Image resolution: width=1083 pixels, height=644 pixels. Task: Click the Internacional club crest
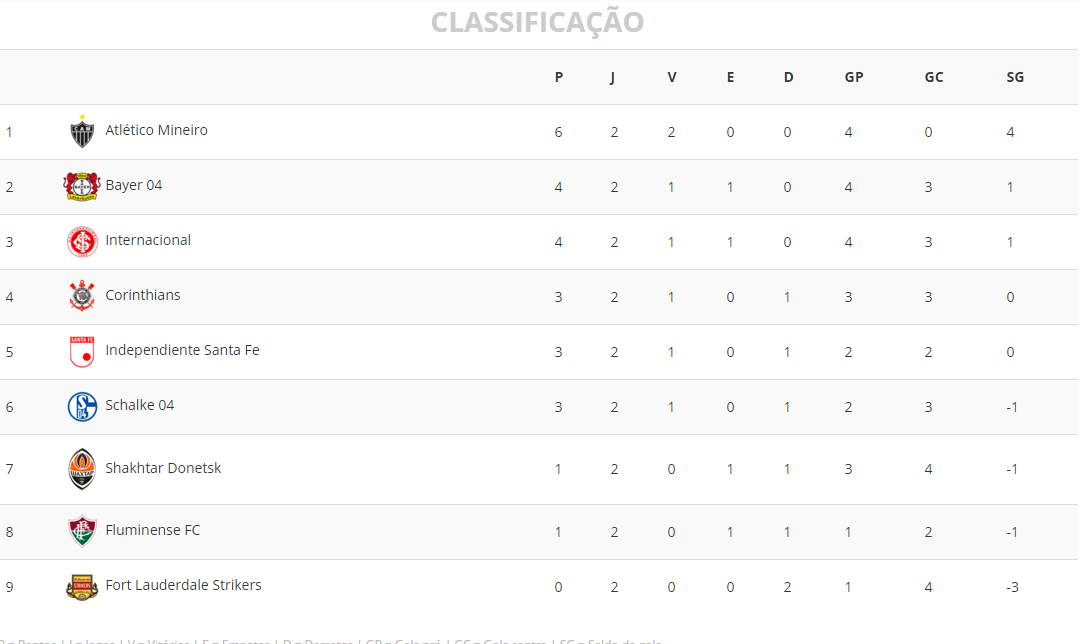coord(82,241)
